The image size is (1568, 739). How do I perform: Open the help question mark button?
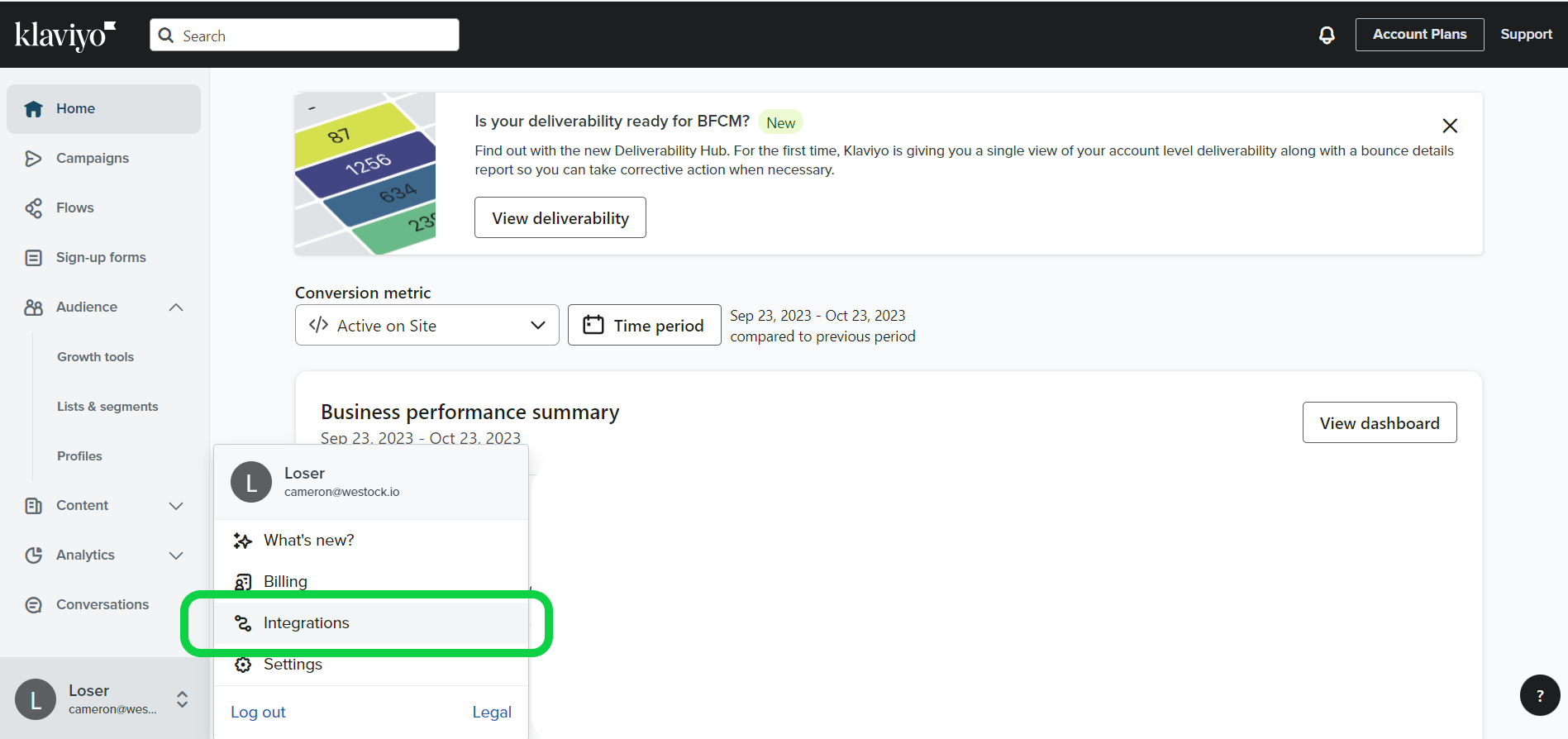(1540, 695)
